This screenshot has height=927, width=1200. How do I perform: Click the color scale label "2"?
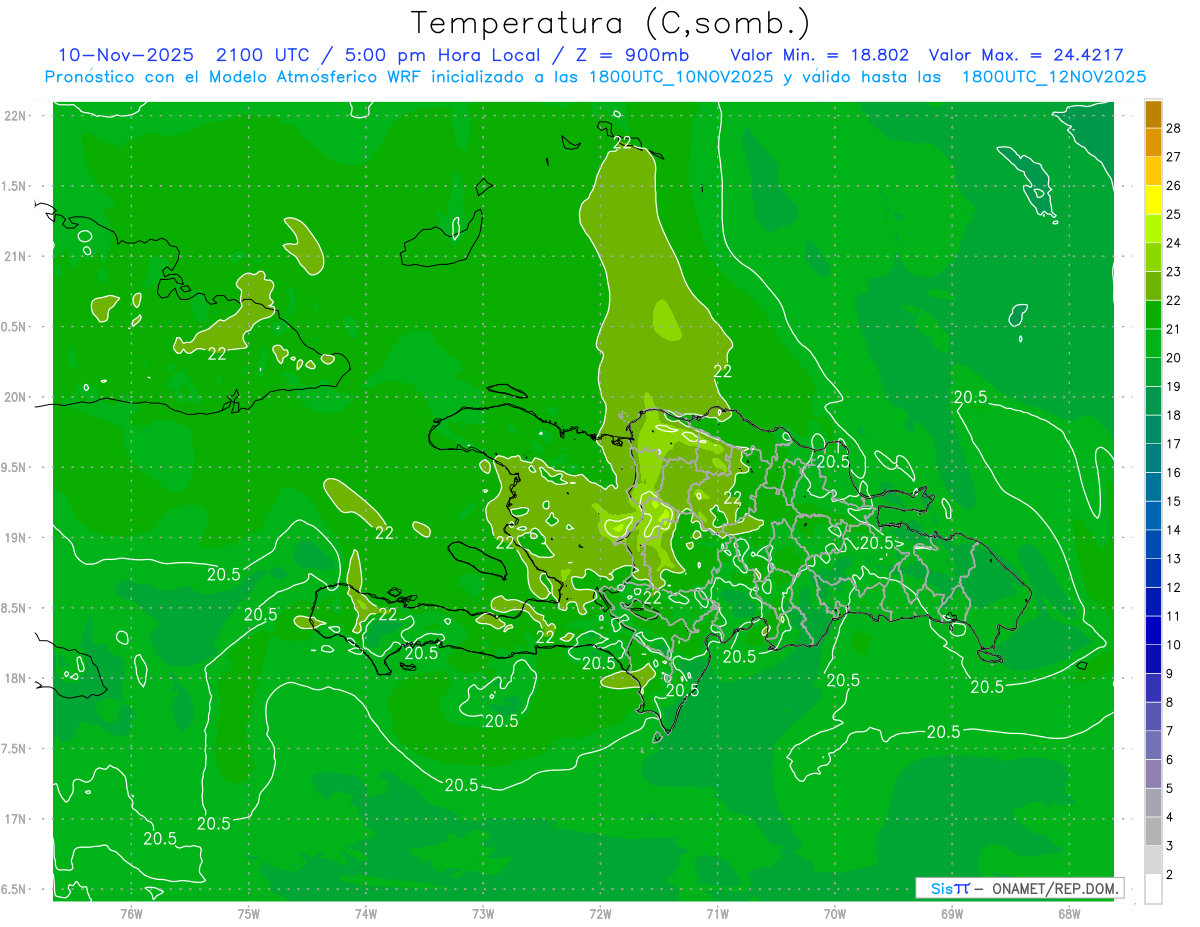[1170, 875]
